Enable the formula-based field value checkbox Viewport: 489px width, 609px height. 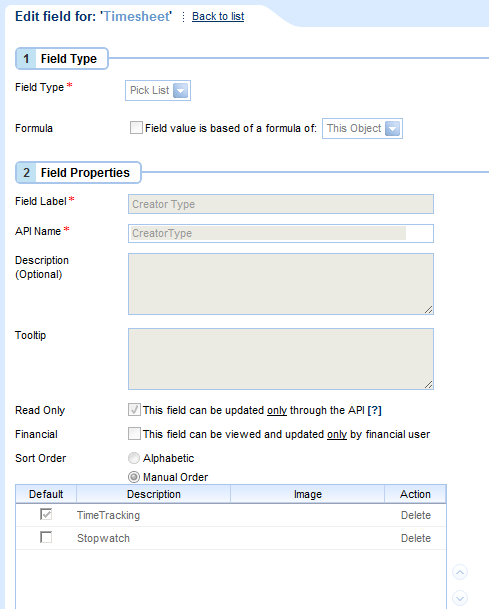(136, 128)
